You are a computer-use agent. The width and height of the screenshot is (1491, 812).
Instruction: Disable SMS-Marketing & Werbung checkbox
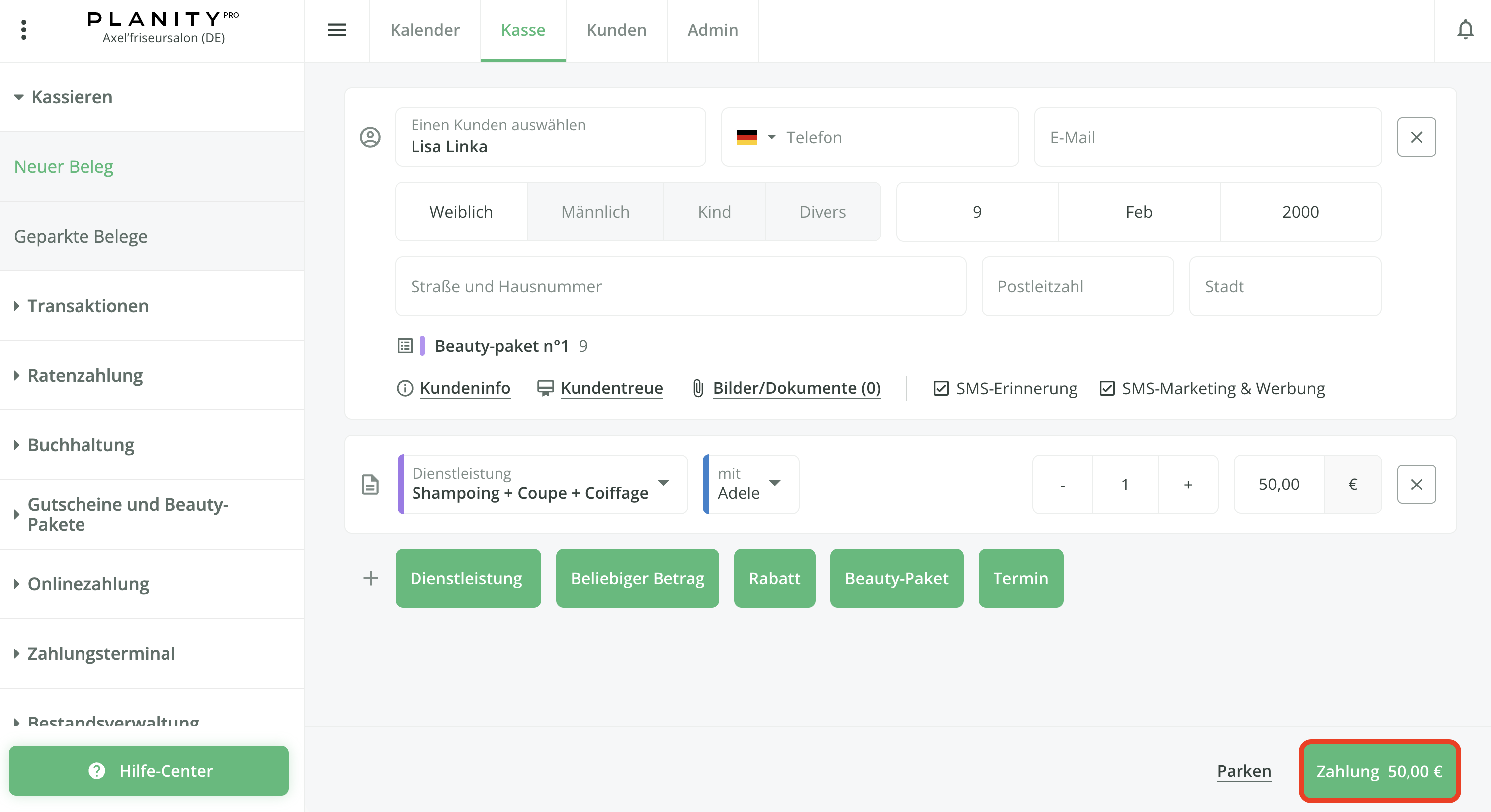click(1107, 388)
